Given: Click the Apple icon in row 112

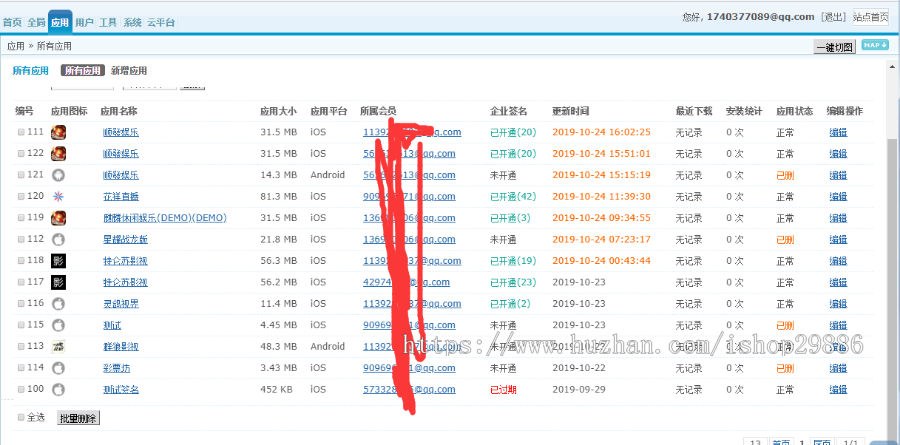Looking at the screenshot, I should (59, 239).
